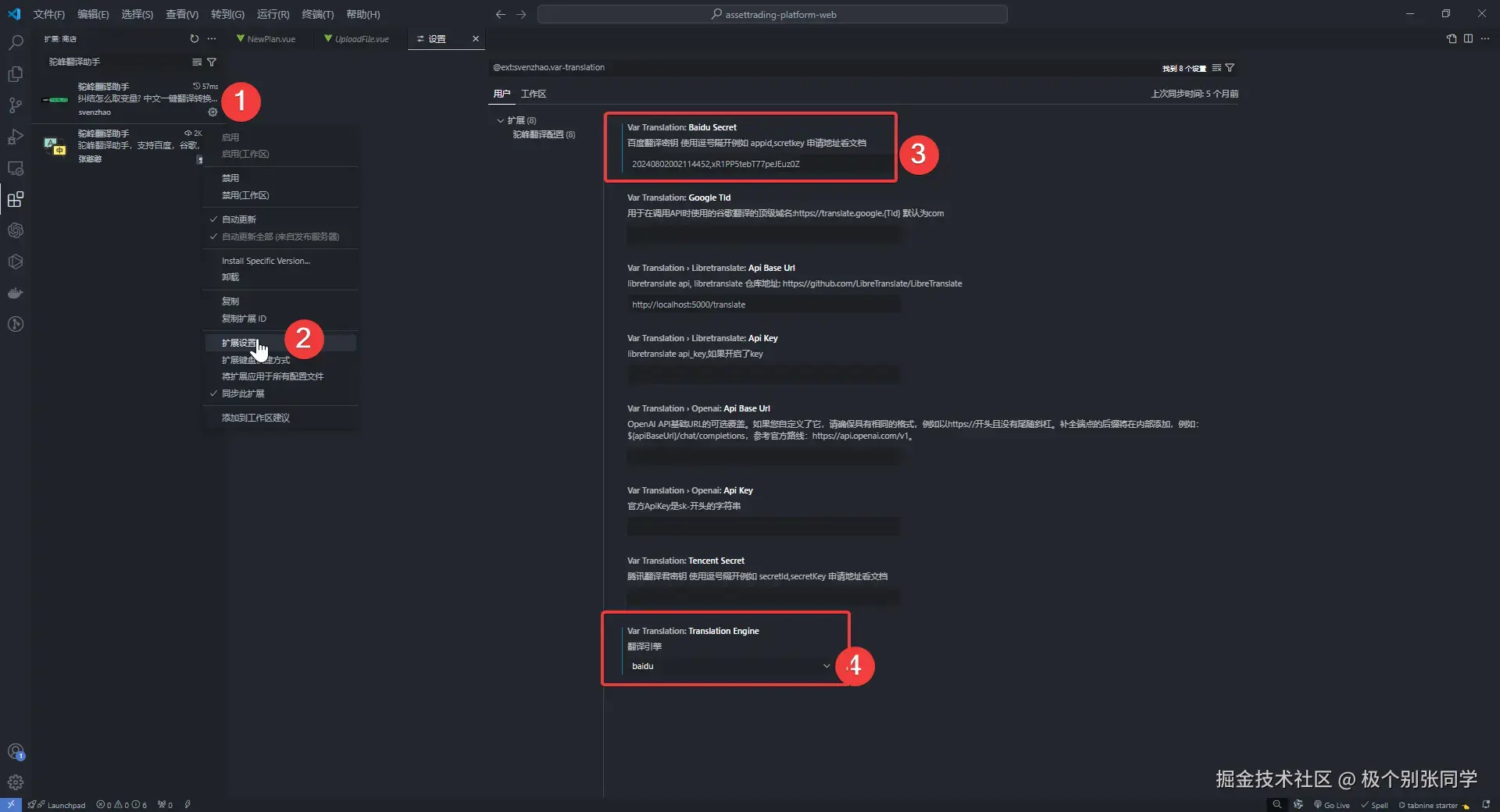Clear the extensions search results
The image size is (1500, 812).
(x=197, y=62)
